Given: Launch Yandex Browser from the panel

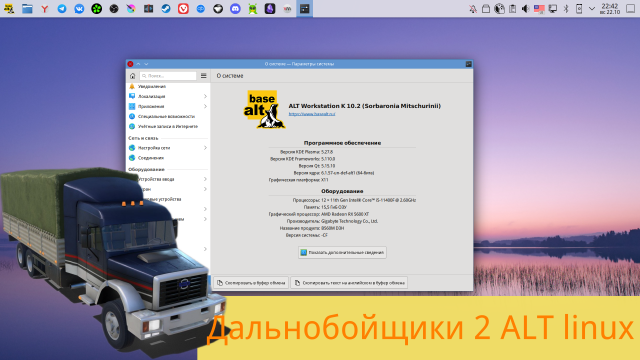Looking at the screenshot, I should [44, 9].
